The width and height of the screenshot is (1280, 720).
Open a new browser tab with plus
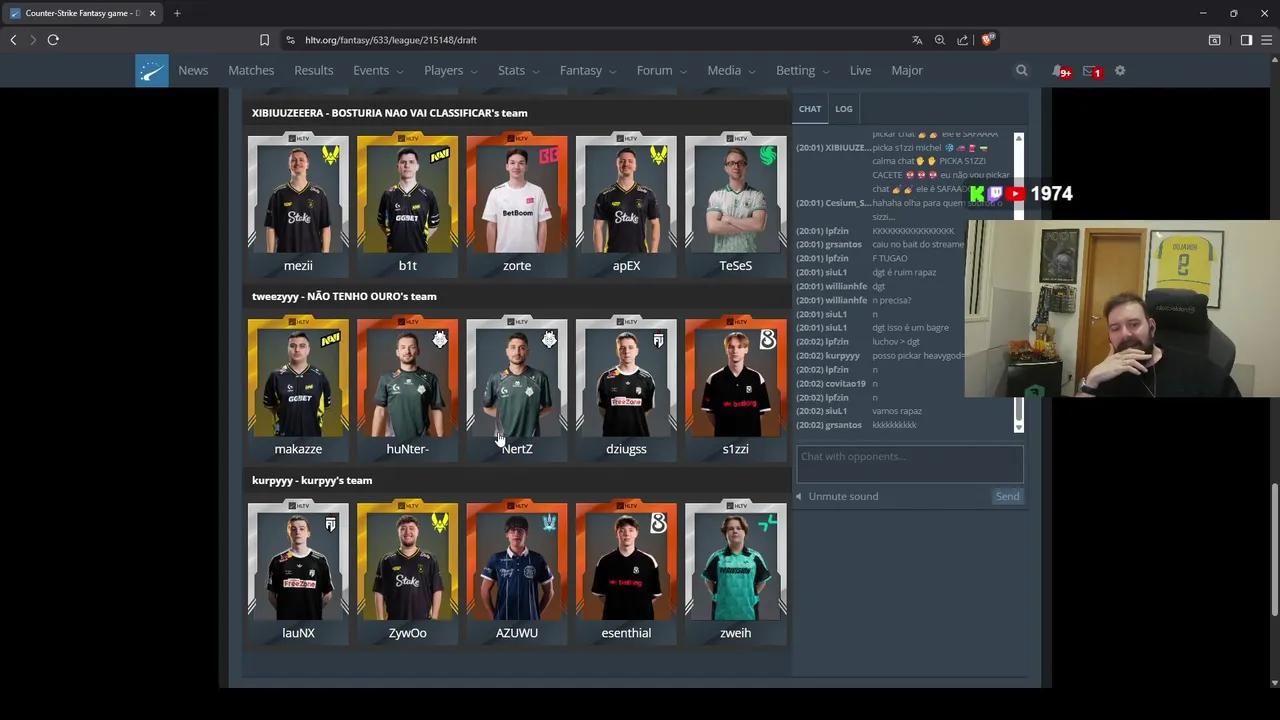(x=177, y=13)
